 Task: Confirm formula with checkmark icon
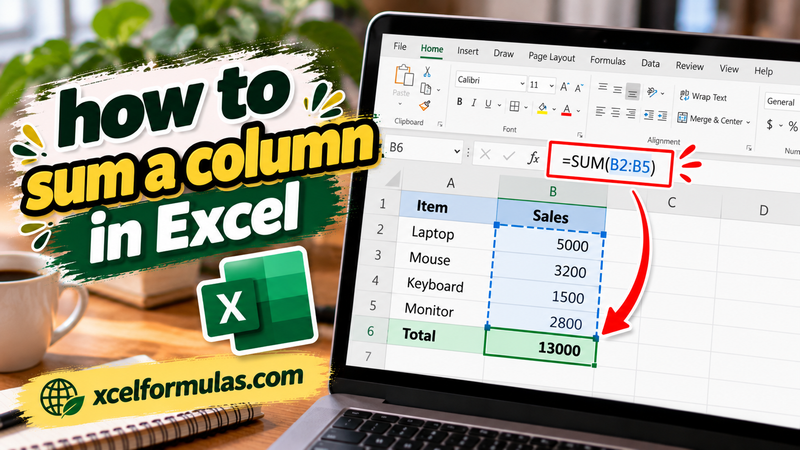(509, 156)
